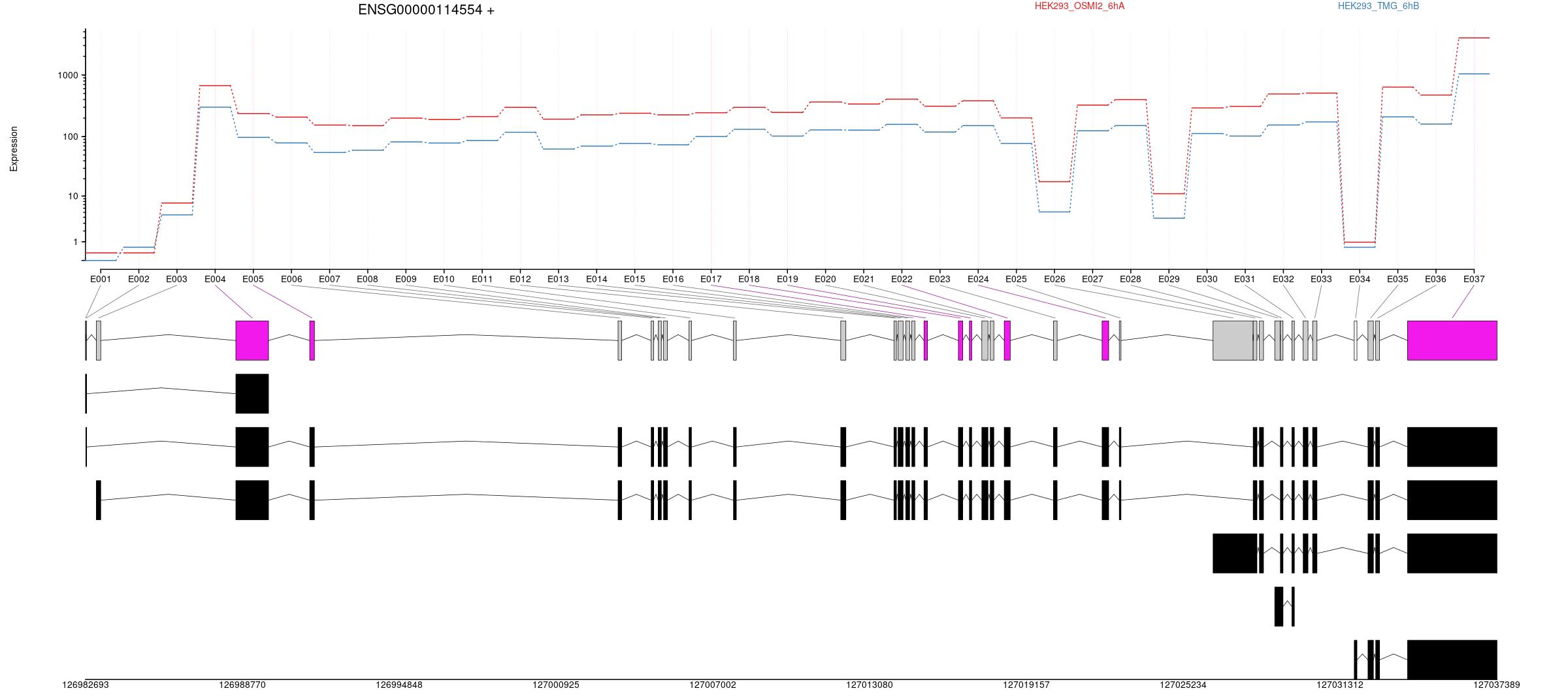Click exon label E026
The width and height of the screenshot is (1568, 699).
click(1054, 279)
